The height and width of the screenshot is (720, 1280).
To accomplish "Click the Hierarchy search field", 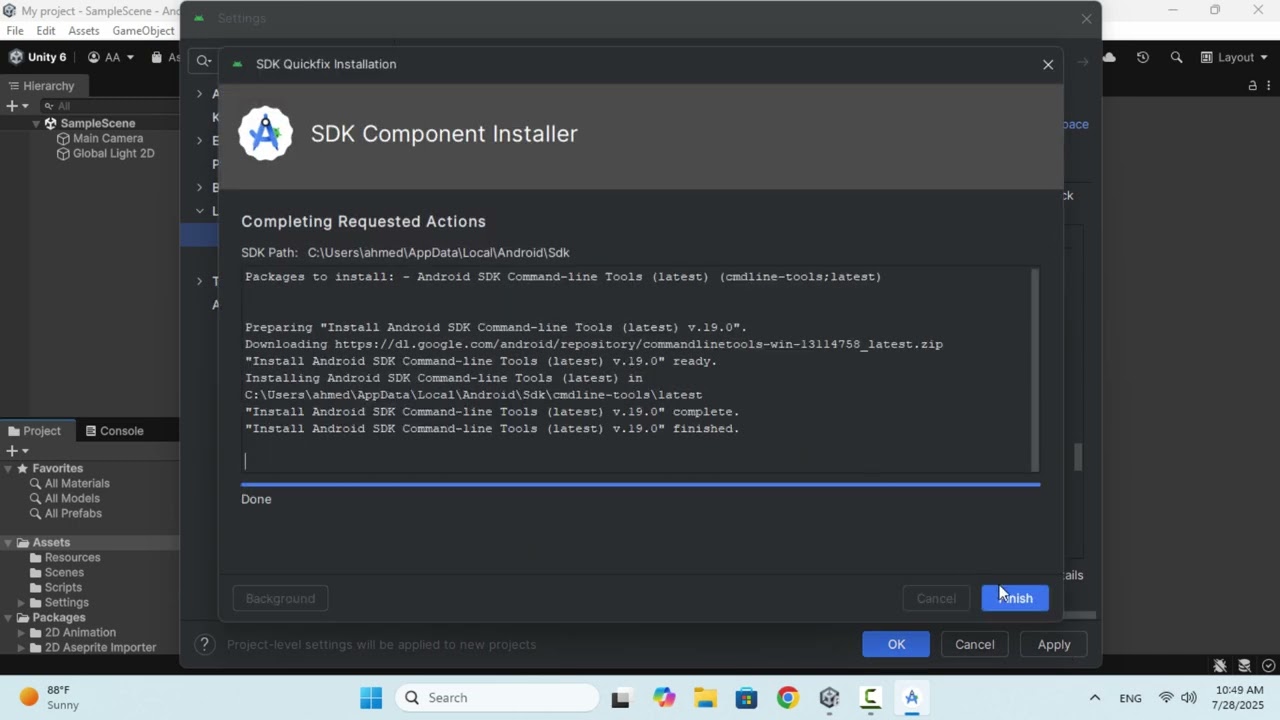I will click(x=108, y=106).
